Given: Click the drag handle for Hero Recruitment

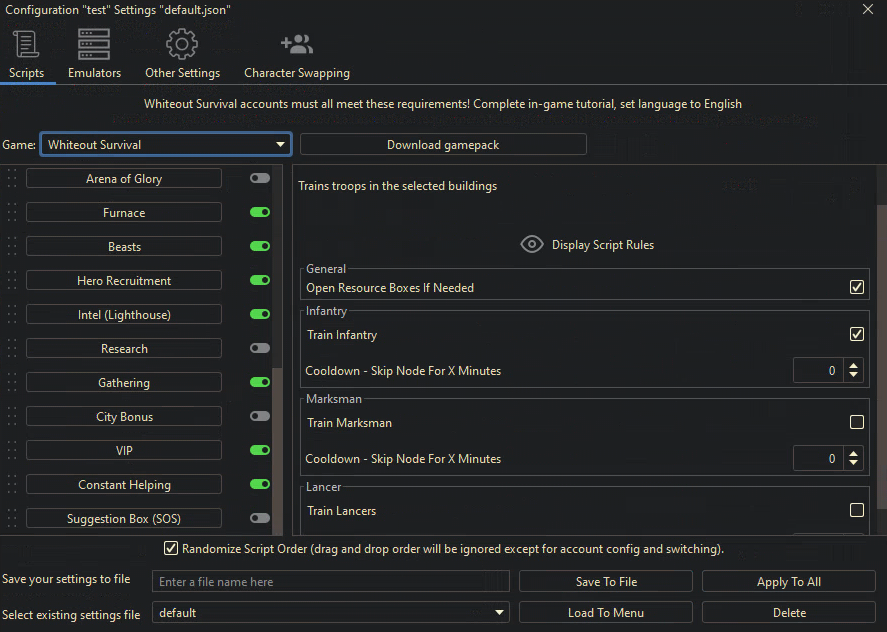Looking at the screenshot, I should [12, 281].
